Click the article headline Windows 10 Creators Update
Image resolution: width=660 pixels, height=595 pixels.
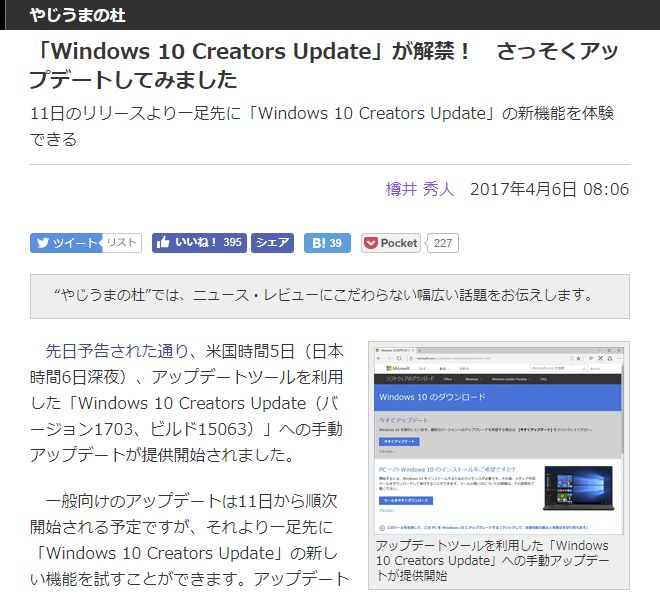[323, 65]
